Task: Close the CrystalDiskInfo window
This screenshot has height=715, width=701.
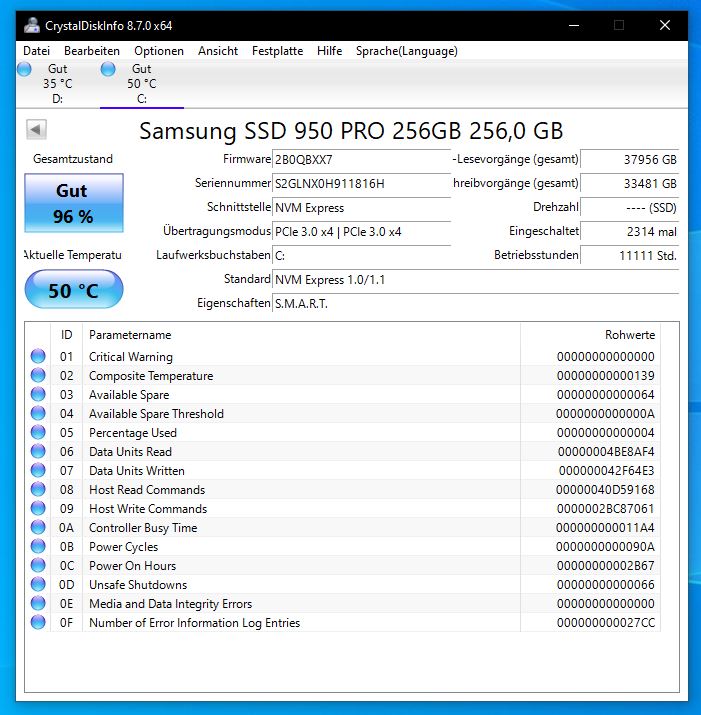Action: click(x=665, y=26)
